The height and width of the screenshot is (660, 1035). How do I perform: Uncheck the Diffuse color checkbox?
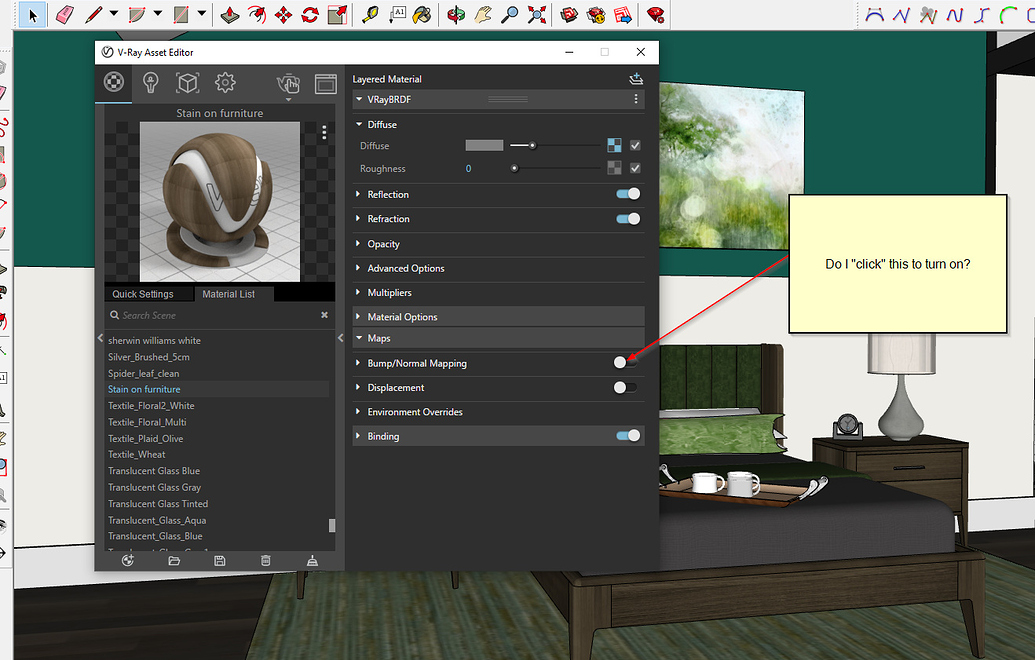[634, 145]
